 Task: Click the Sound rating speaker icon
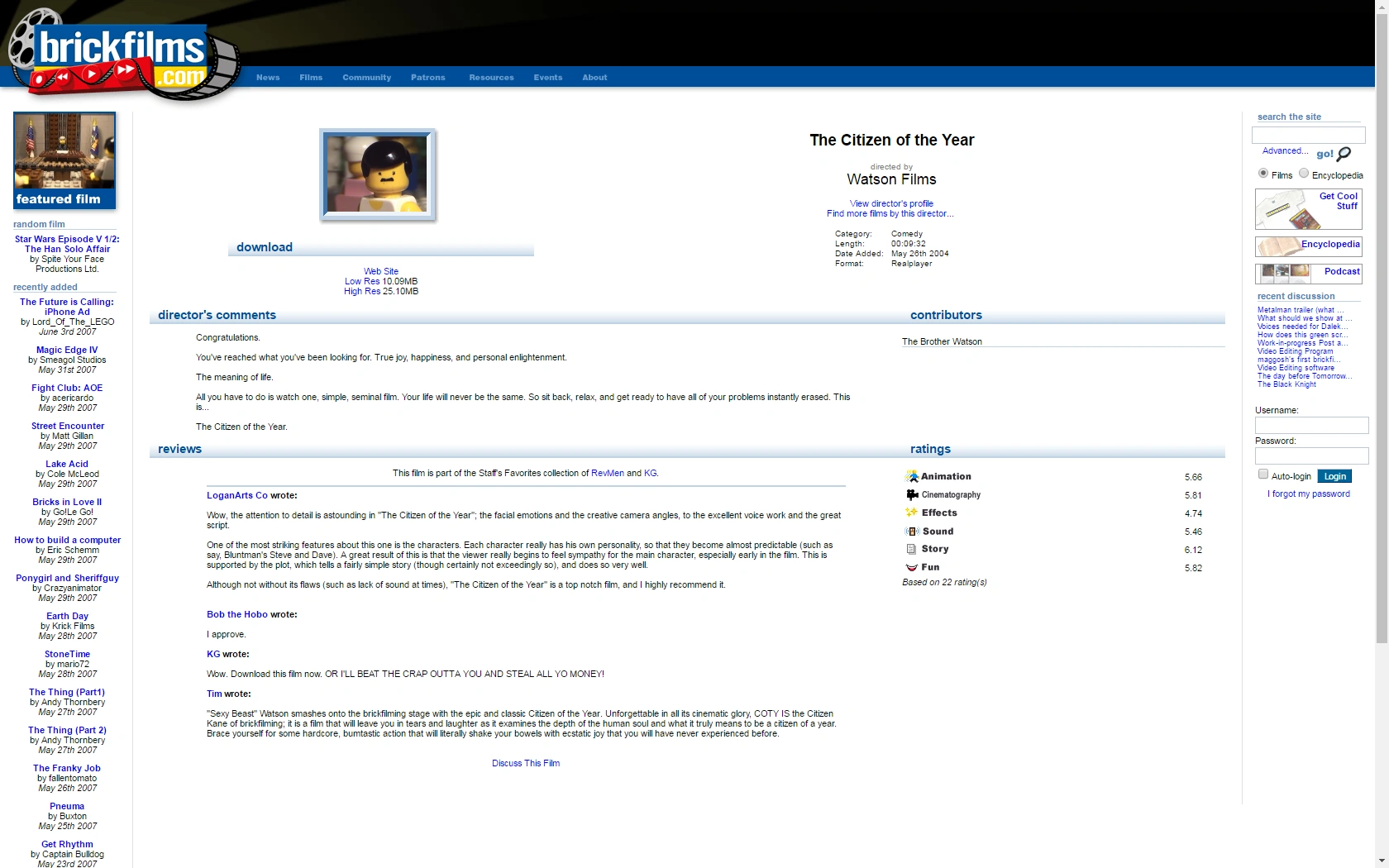click(912, 532)
